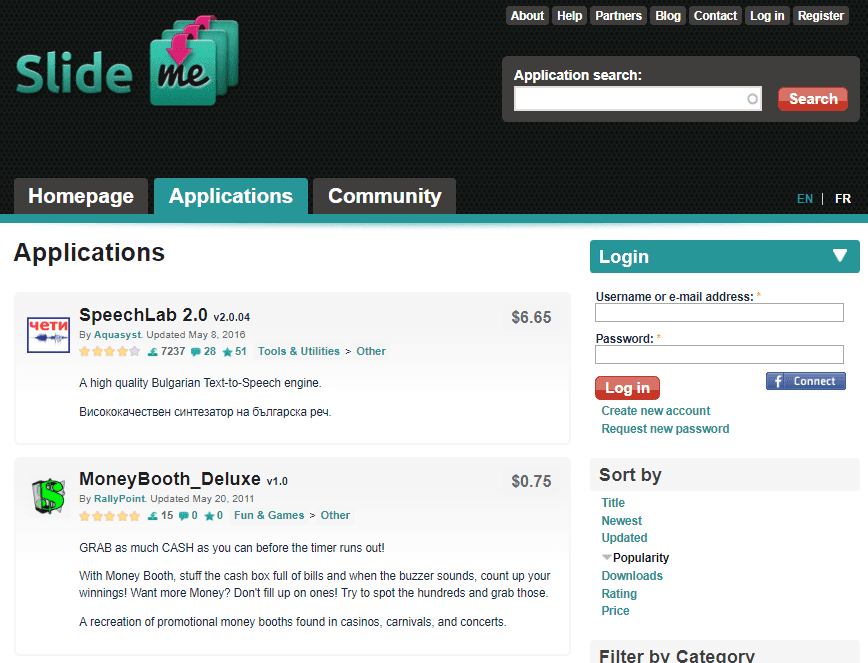Open the Help page
This screenshot has width=868, height=663.
tap(569, 15)
